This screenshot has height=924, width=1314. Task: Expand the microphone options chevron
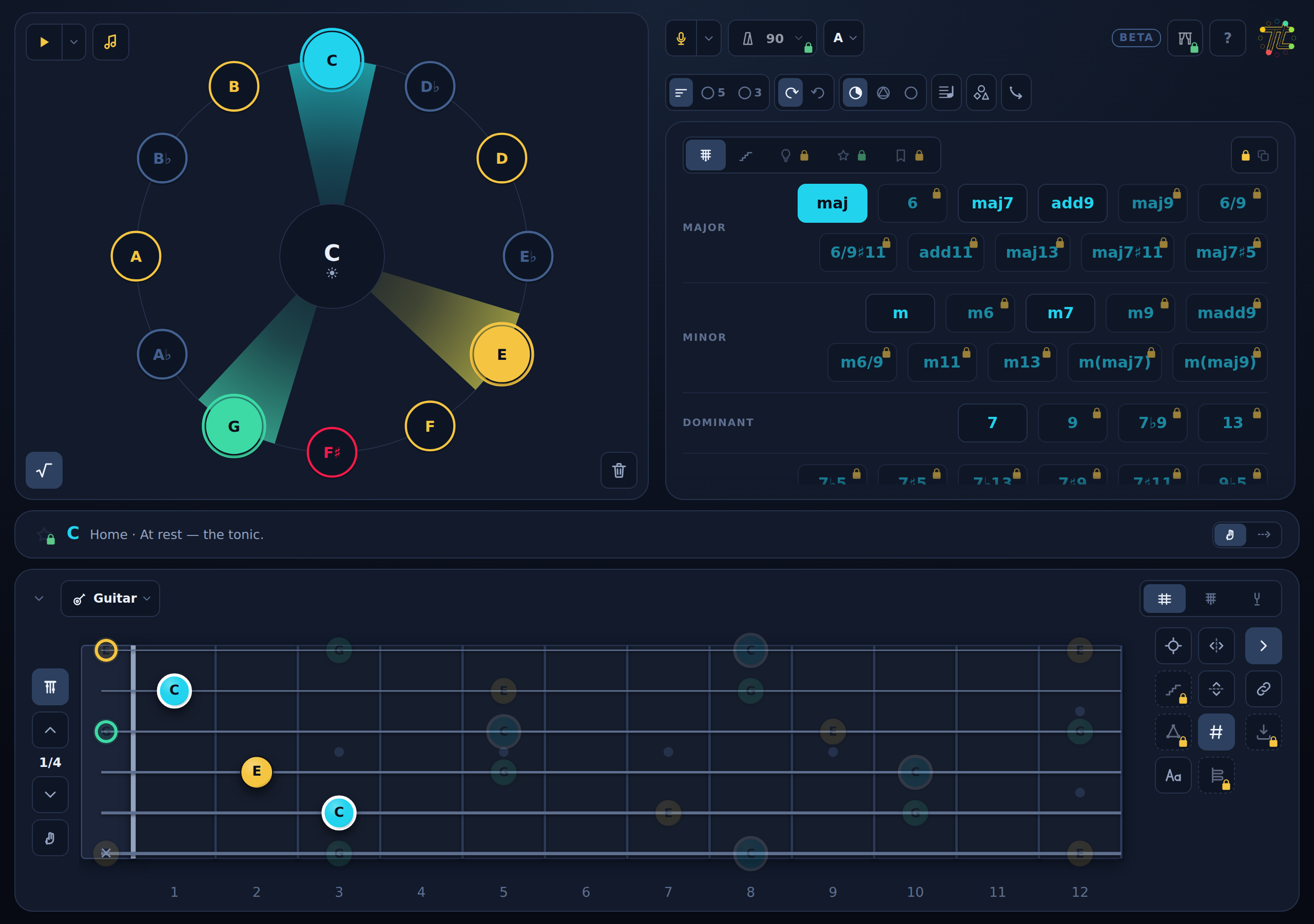point(708,38)
